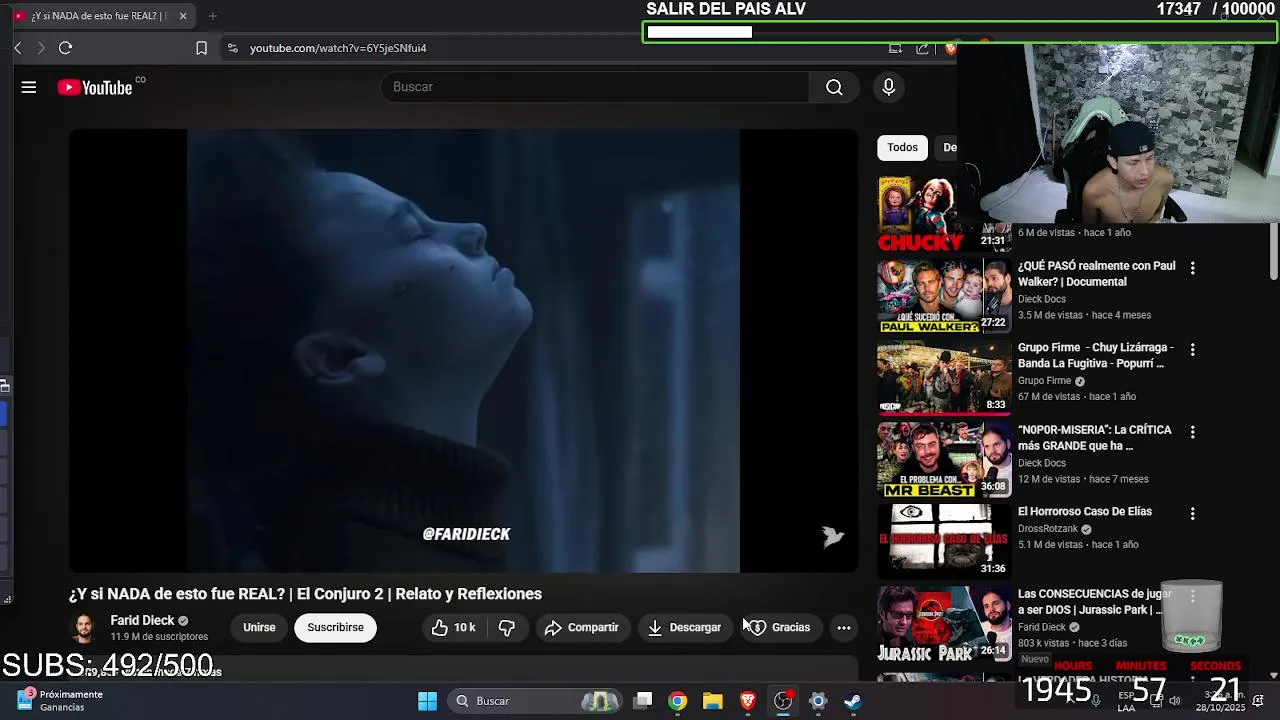Open the settings gear app in taskbar
The width and height of the screenshot is (1280, 720).
[x=818, y=701]
